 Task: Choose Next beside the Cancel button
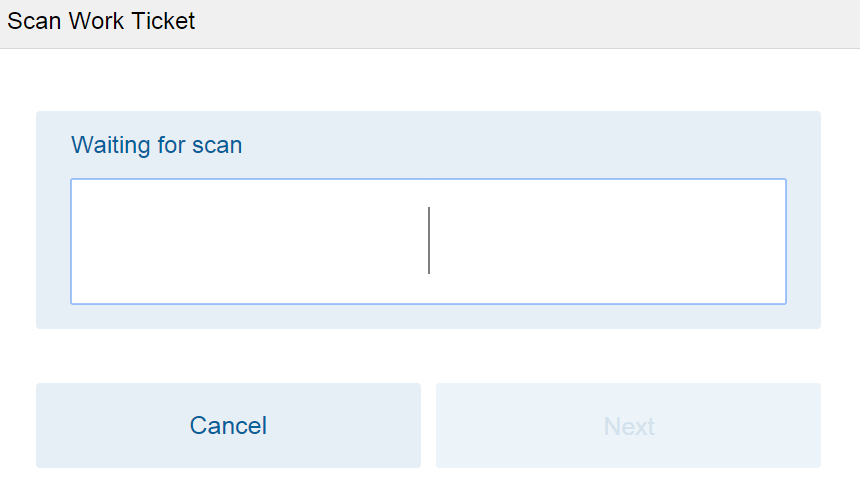pos(628,425)
